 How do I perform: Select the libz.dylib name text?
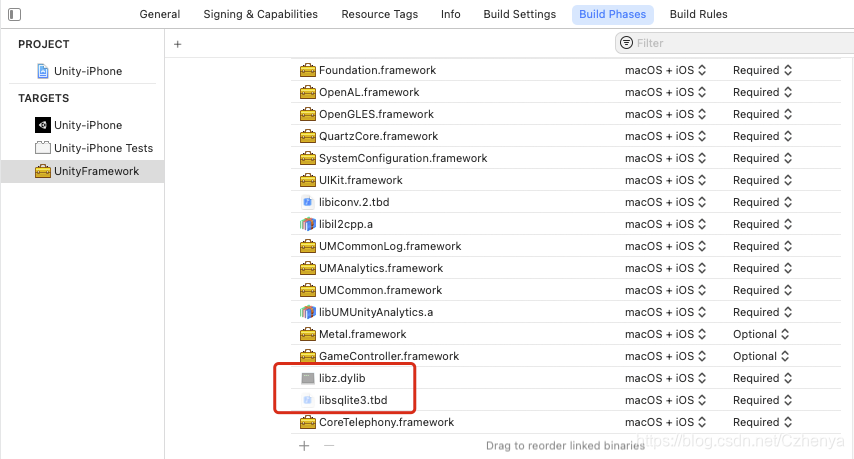[x=342, y=378]
